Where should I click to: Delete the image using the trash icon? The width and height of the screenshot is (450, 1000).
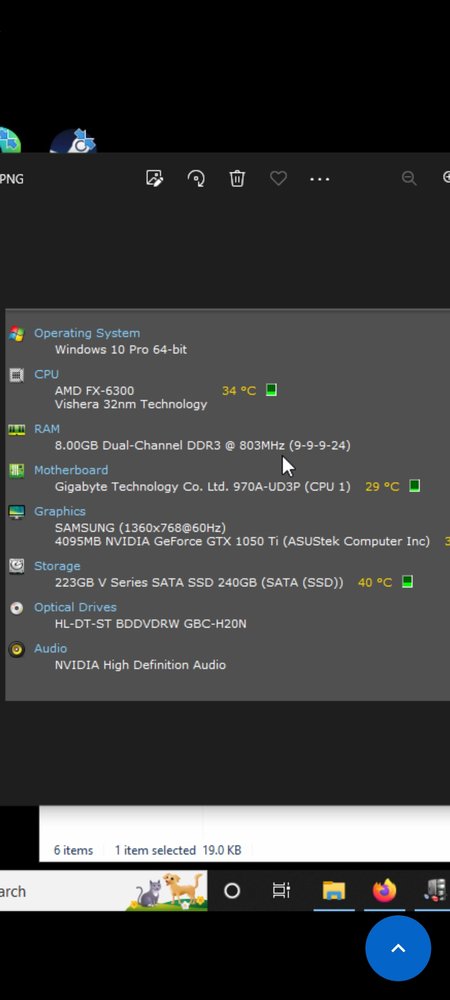pos(237,179)
